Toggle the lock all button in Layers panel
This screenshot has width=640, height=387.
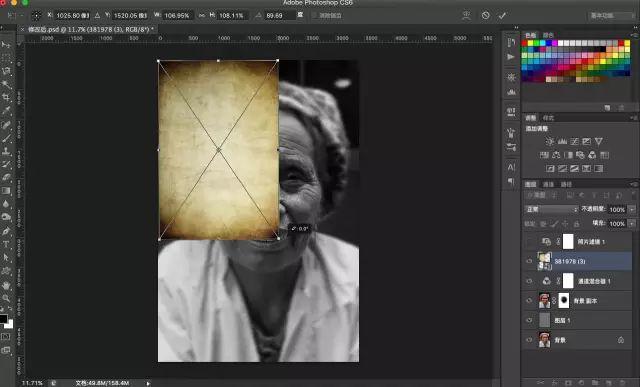(x=576, y=224)
